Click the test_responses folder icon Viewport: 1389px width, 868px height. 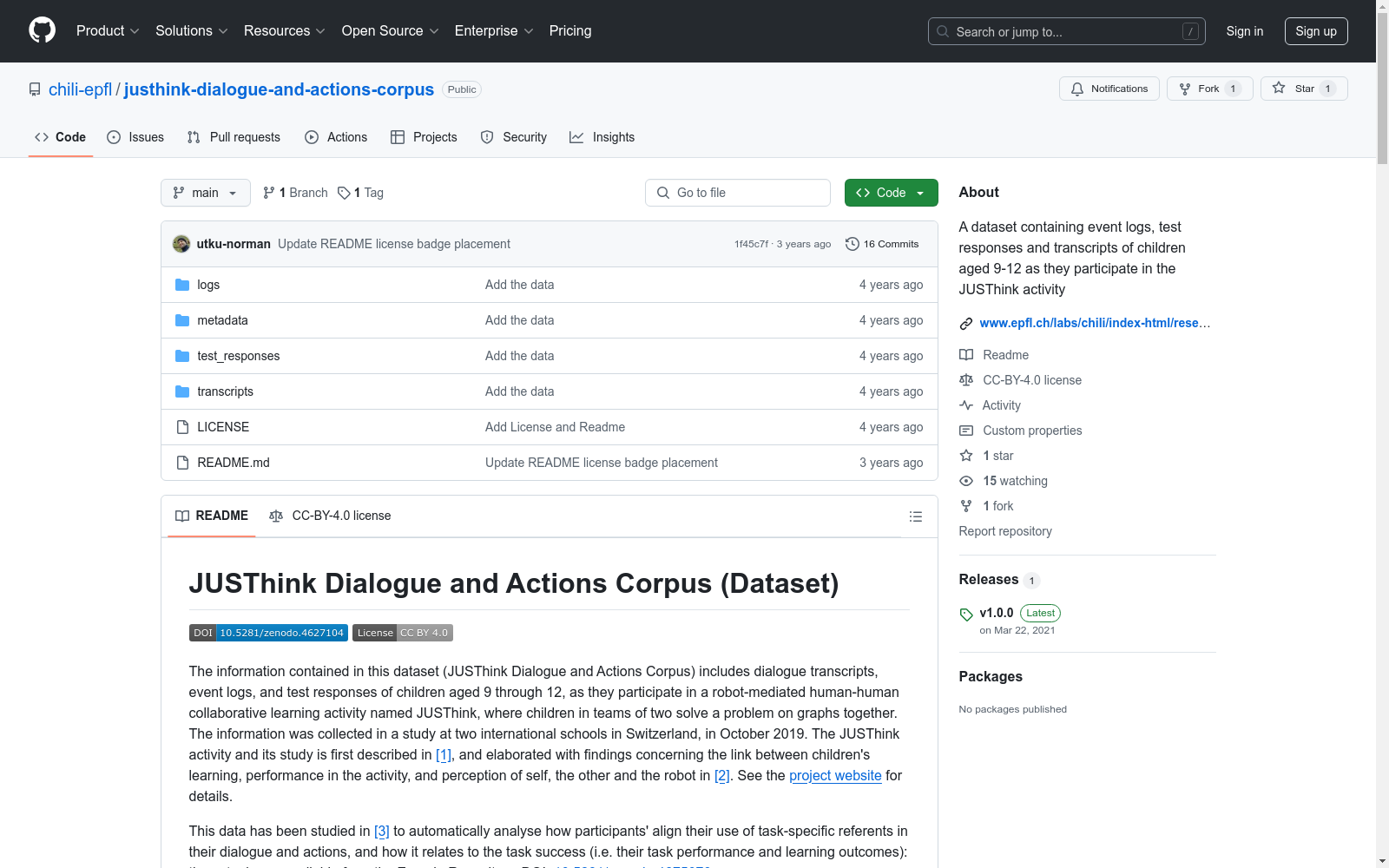click(x=182, y=356)
